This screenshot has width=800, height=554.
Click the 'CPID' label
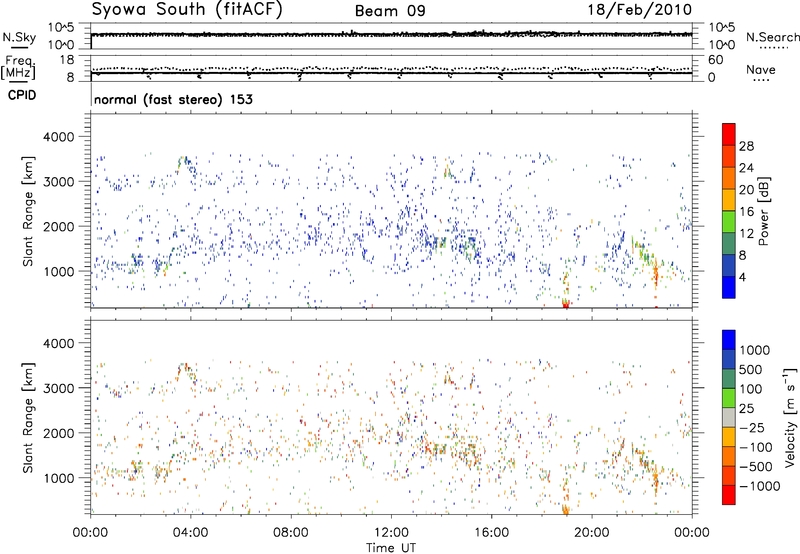point(22,95)
